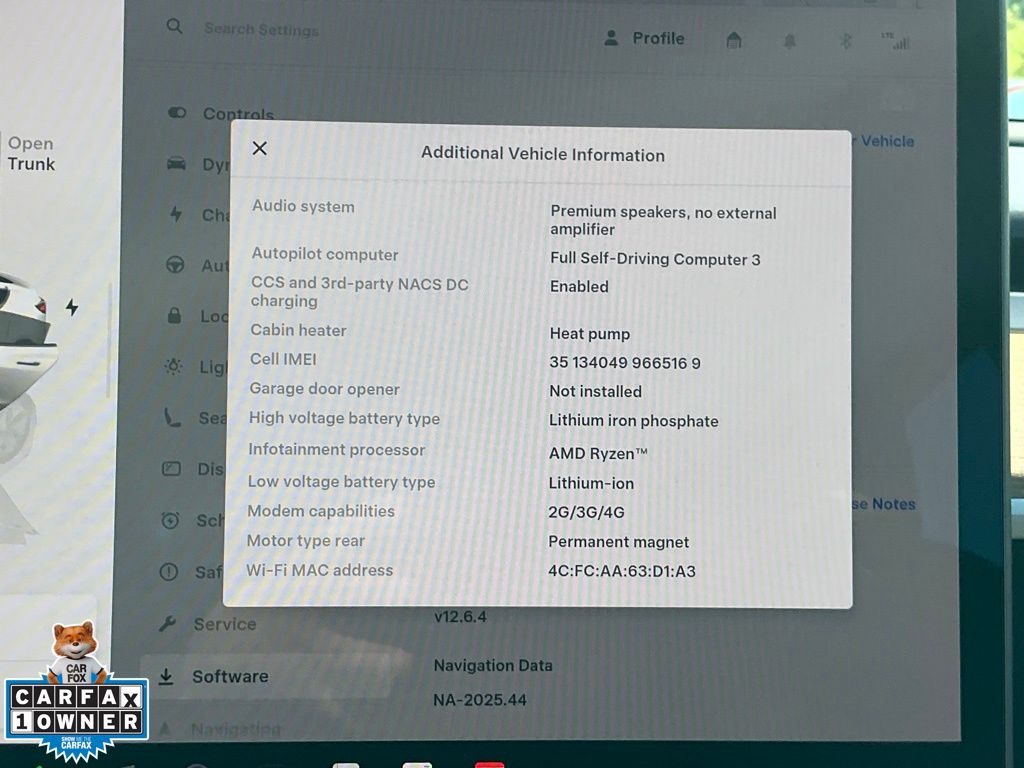Select the Lights bulb icon

[x=174, y=366]
